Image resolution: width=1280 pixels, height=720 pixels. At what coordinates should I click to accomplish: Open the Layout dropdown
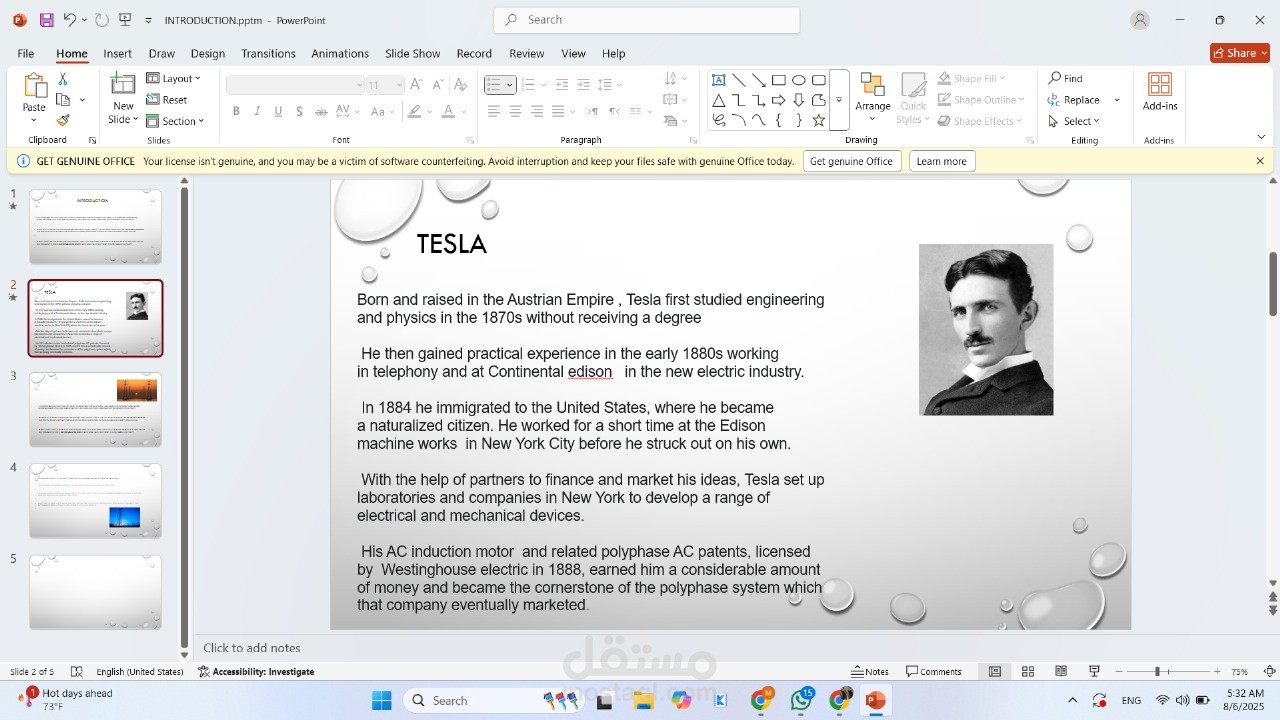click(x=174, y=78)
